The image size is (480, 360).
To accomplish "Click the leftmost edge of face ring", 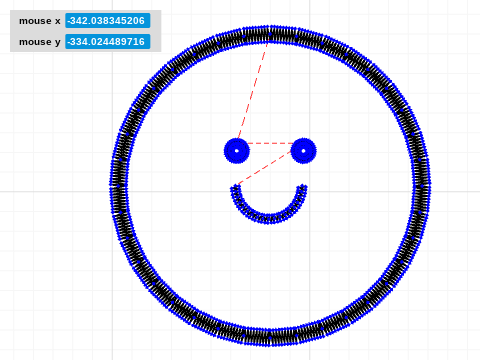I will [118, 186].
